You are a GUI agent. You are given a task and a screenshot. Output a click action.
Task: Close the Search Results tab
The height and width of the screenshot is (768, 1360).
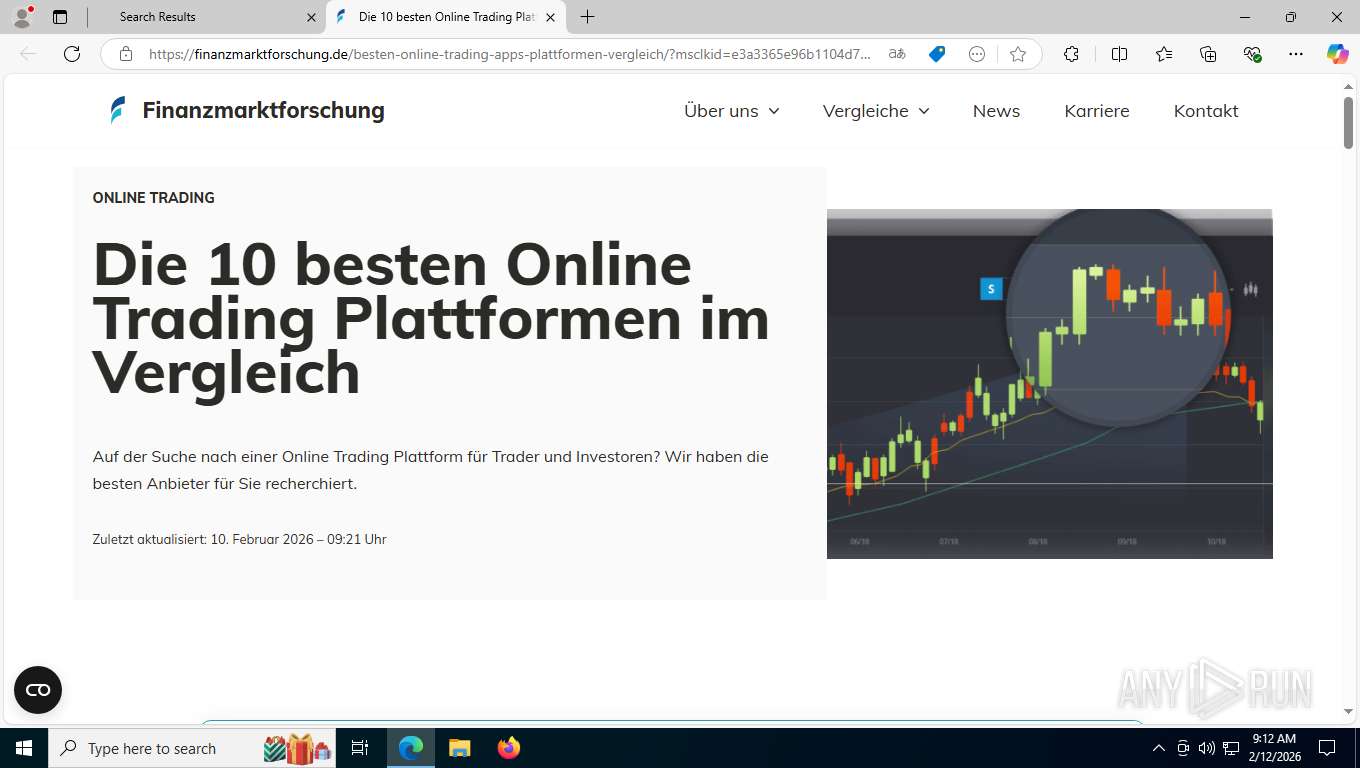click(311, 17)
